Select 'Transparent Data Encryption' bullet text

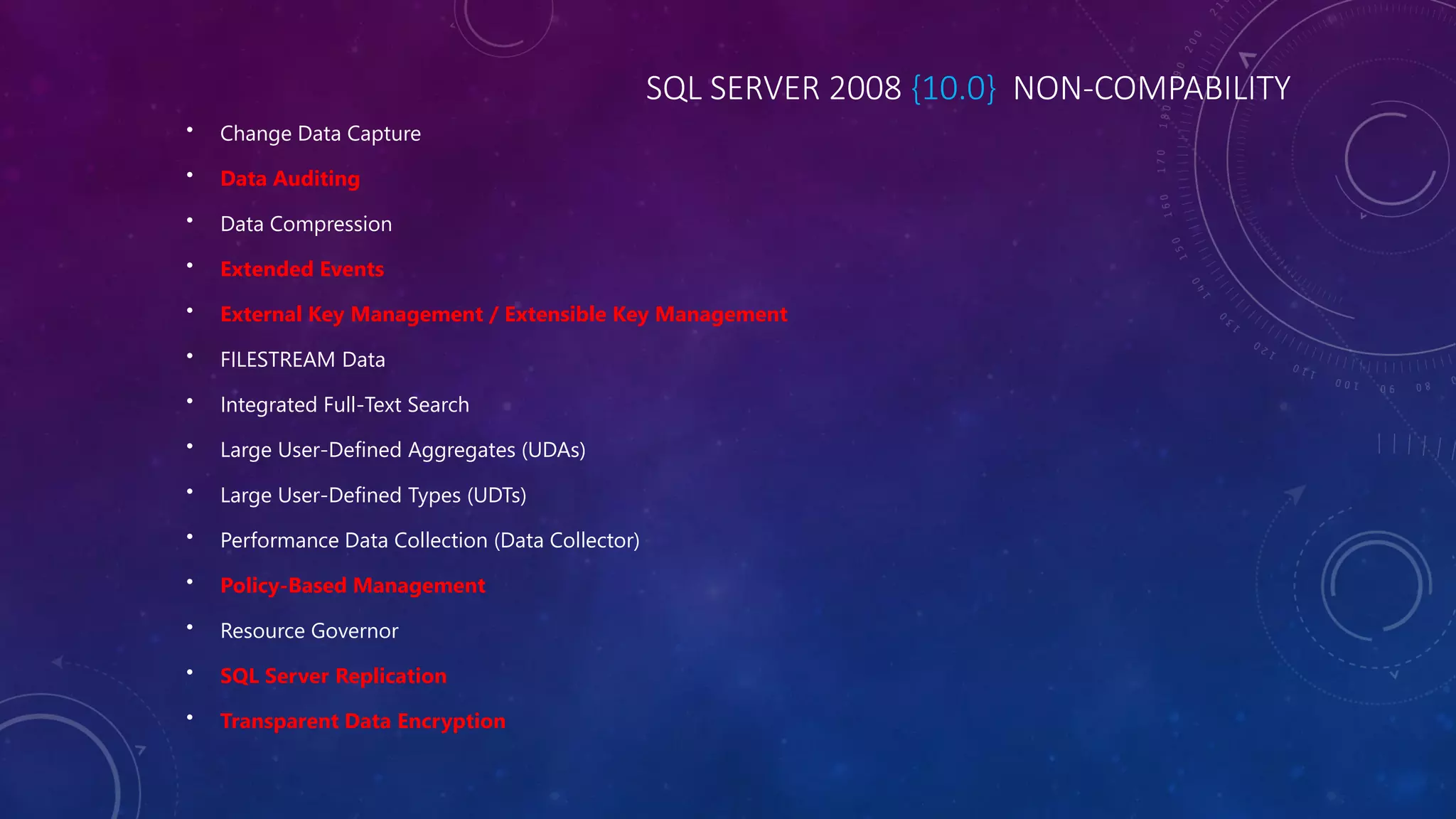pyautogui.click(x=363, y=722)
